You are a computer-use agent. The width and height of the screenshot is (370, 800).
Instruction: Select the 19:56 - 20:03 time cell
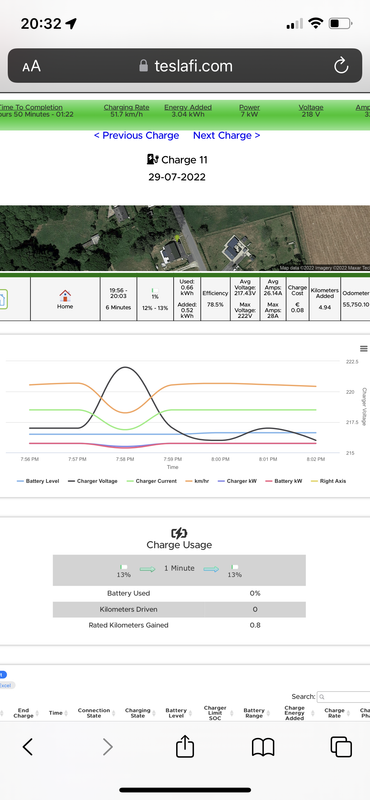coord(118,299)
